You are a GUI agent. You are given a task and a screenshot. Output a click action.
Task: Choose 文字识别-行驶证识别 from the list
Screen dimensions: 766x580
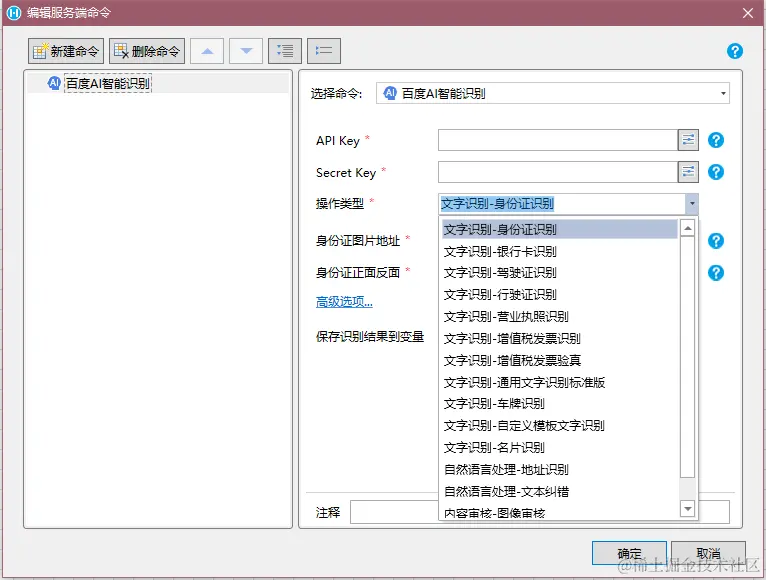pos(560,295)
